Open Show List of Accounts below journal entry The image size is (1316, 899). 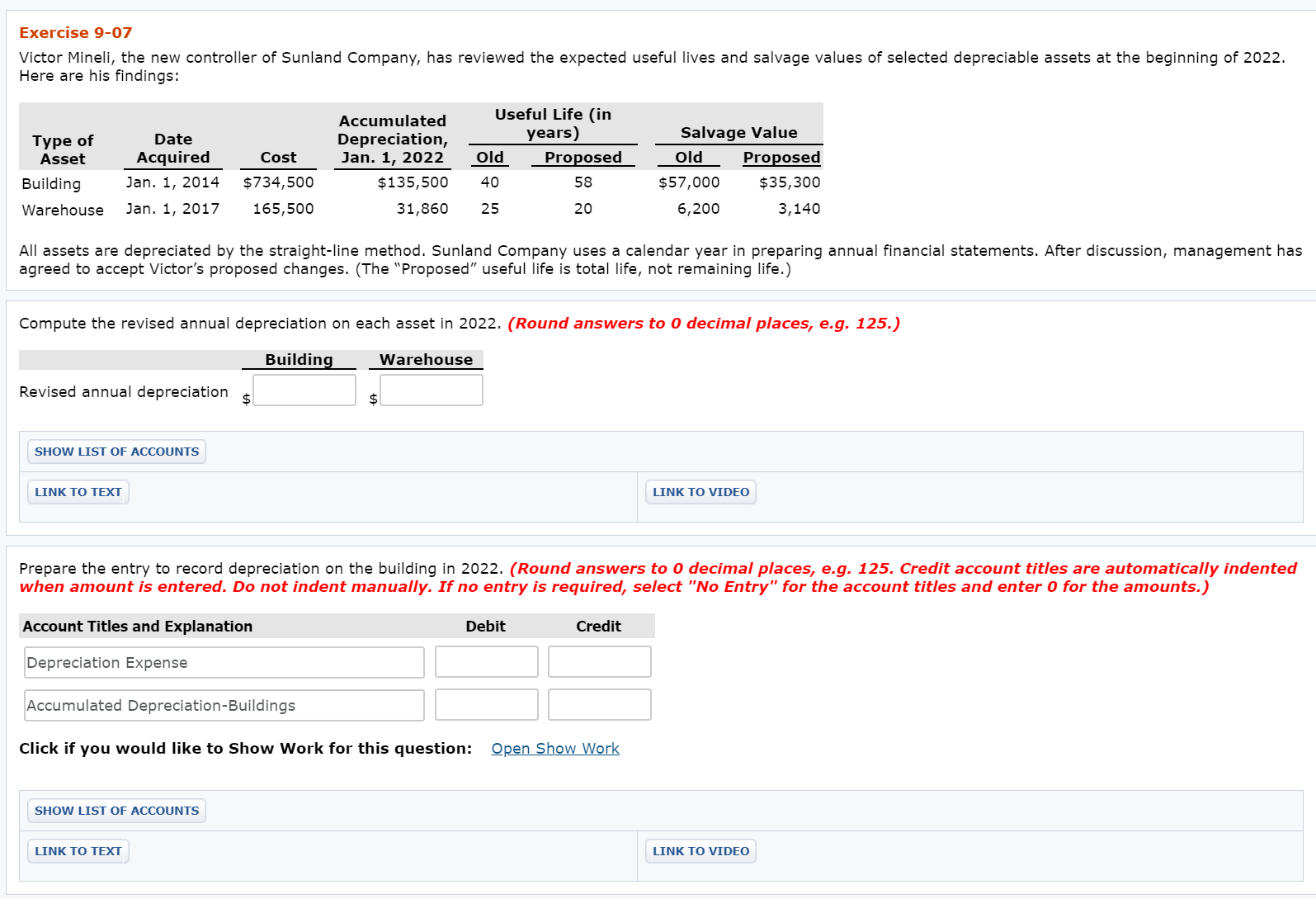[x=116, y=811]
